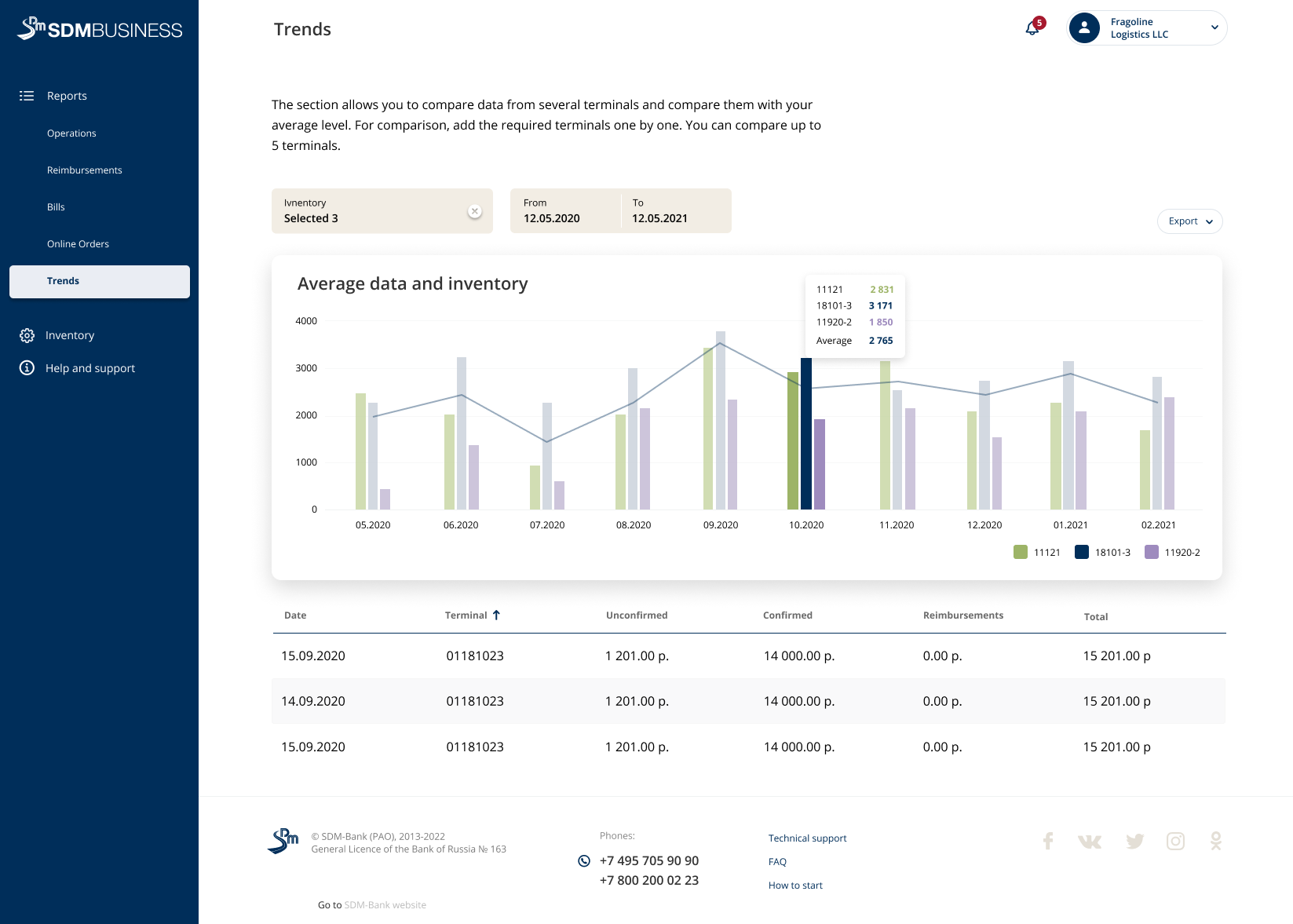The height and width of the screenshot is (924, 1293).
Task: Click the dark blue 10.2020 bar
Action: coord(805,433)
